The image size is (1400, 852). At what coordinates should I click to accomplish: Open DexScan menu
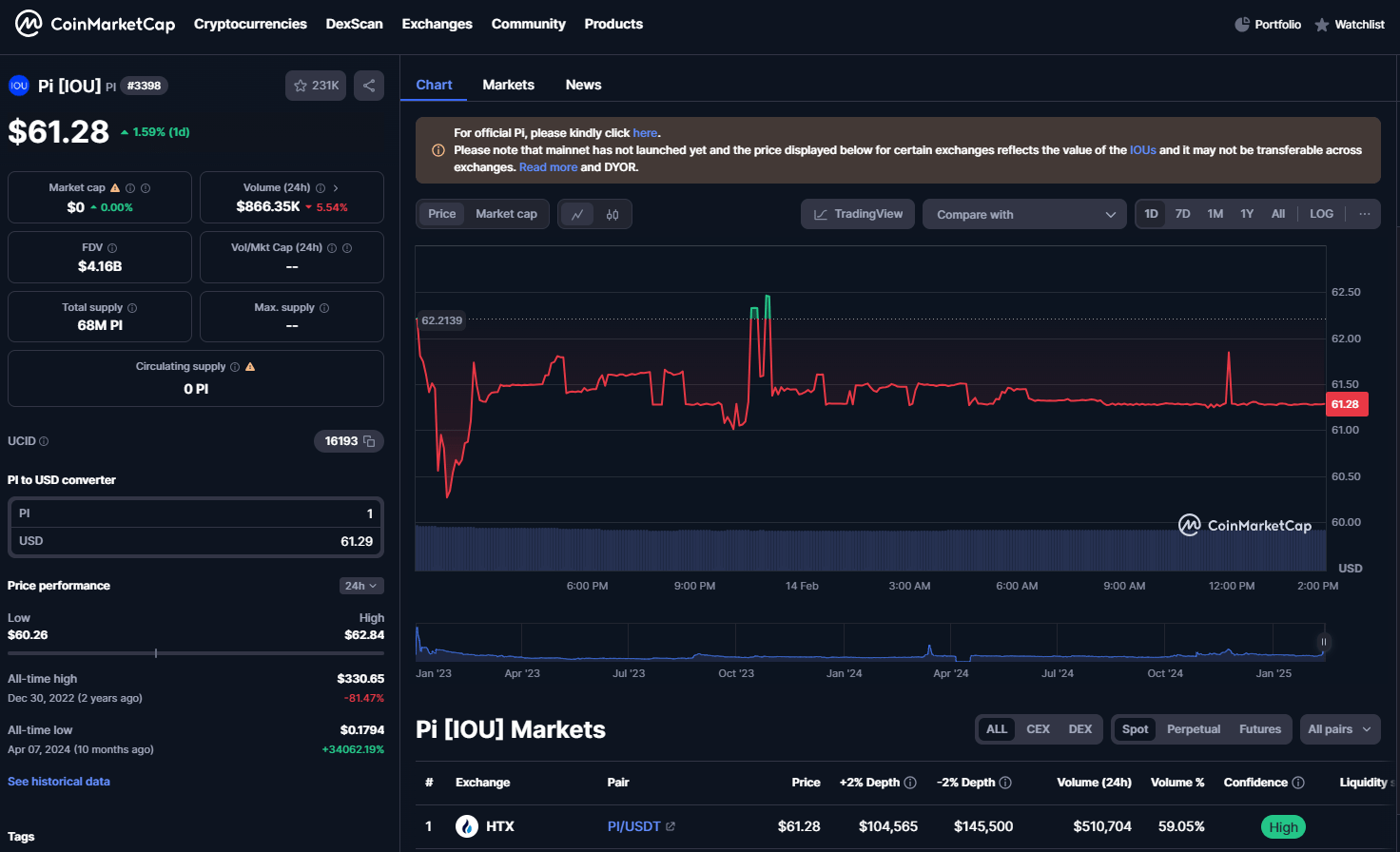(x=354, y=24)
